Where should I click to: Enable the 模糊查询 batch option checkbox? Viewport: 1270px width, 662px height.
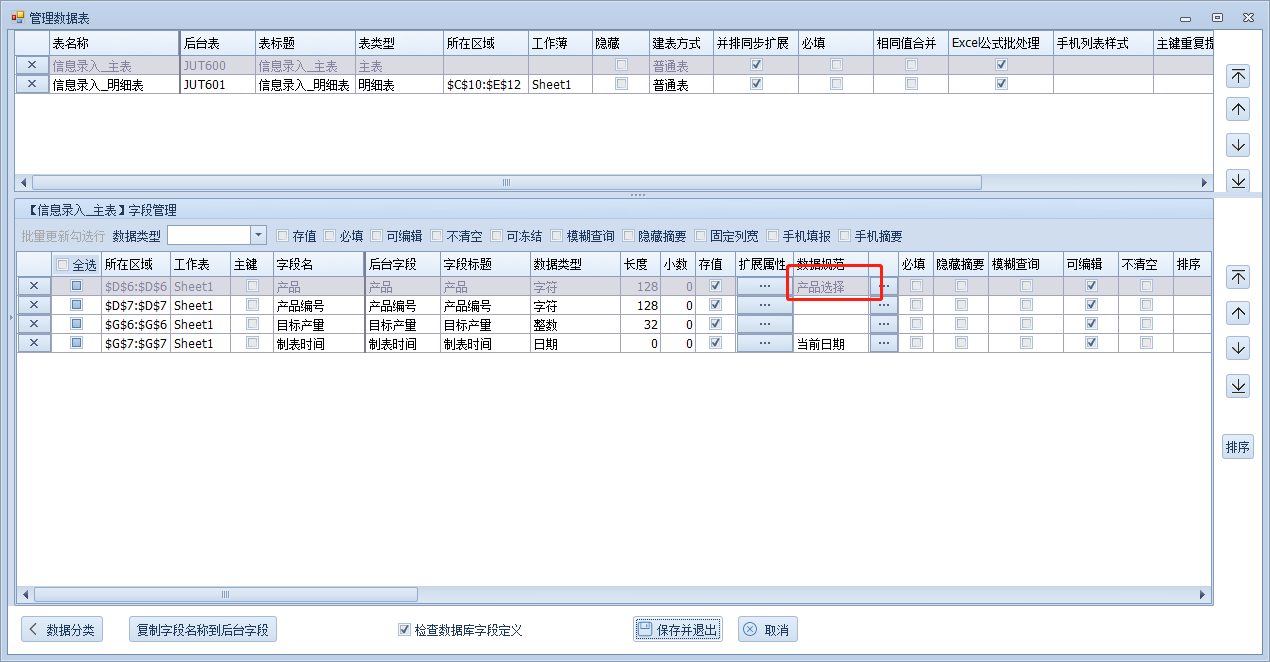coord(557,236)
